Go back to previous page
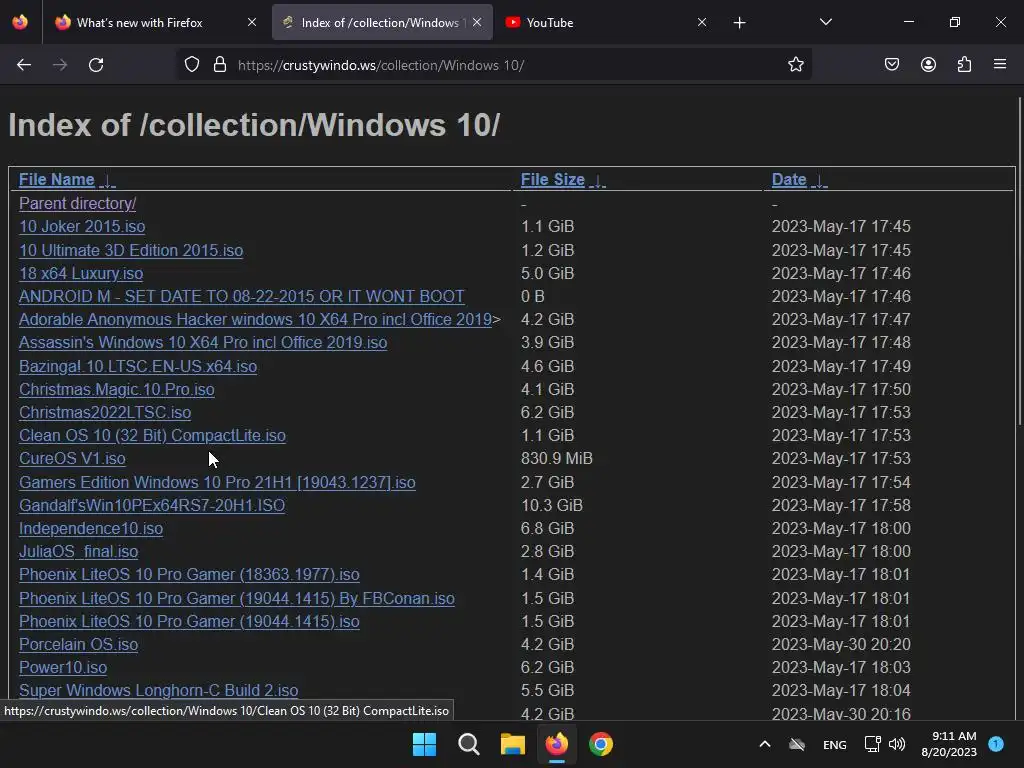Screen dimensions: 1024x768 point(24,65)
